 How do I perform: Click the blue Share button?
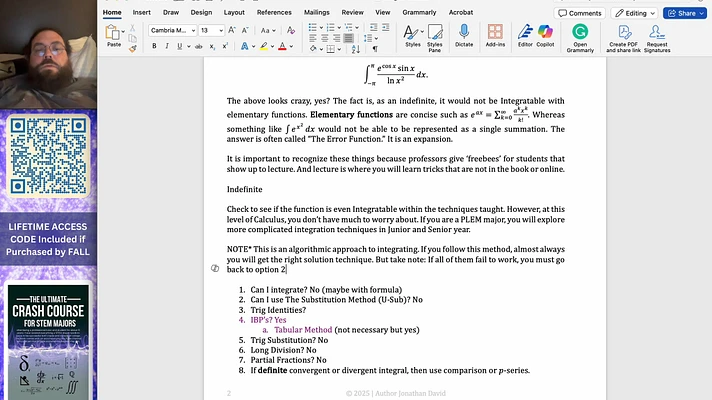pos(685,13)
